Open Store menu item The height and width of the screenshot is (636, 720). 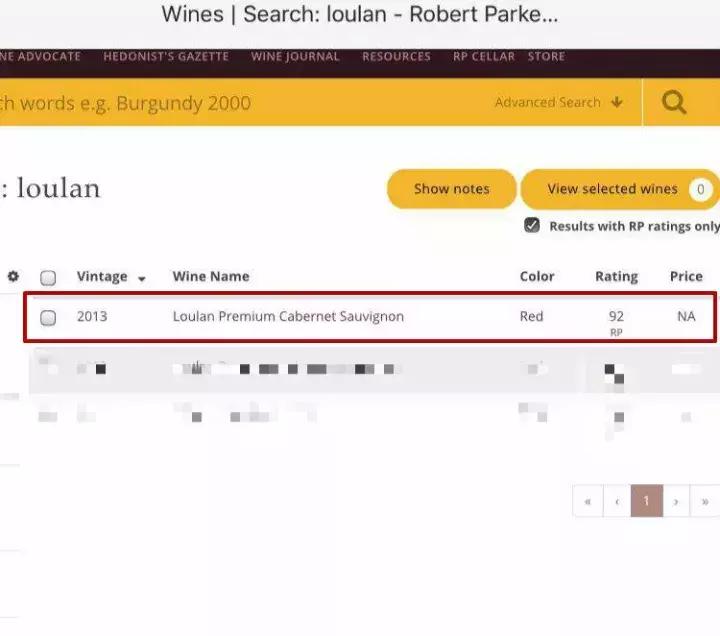(x=546, y=56)
